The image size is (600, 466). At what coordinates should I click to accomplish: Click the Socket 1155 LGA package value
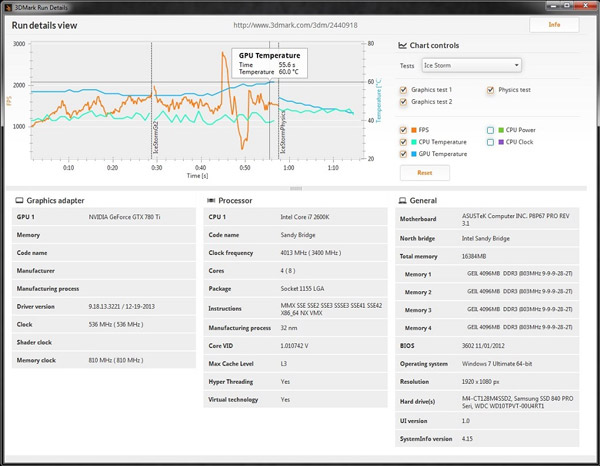coord(302,288)
